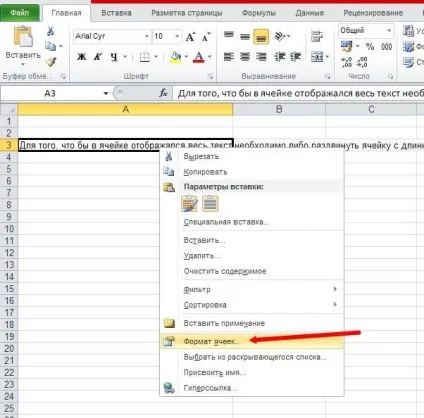
Task: Open the underline style dropdown arrow
Action: click(x=125, y=57)
